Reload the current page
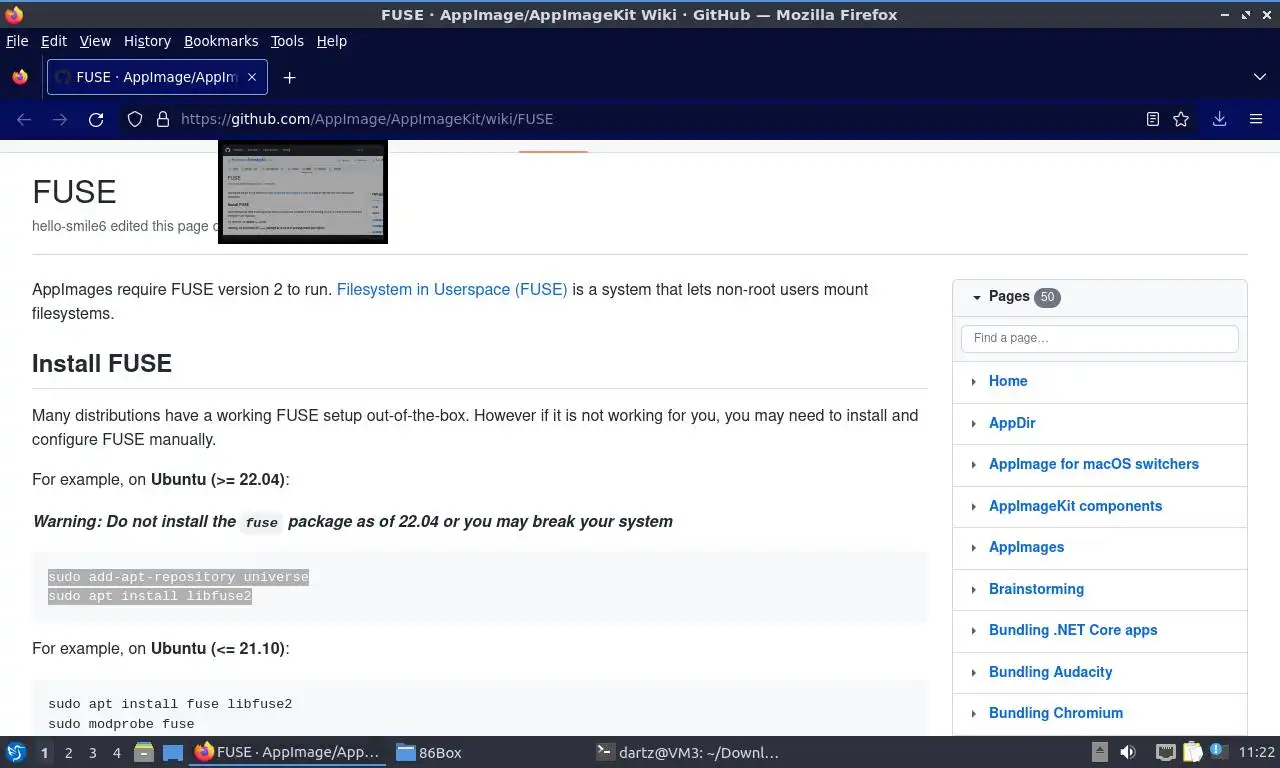1280x768 pixels. (96, 119)
